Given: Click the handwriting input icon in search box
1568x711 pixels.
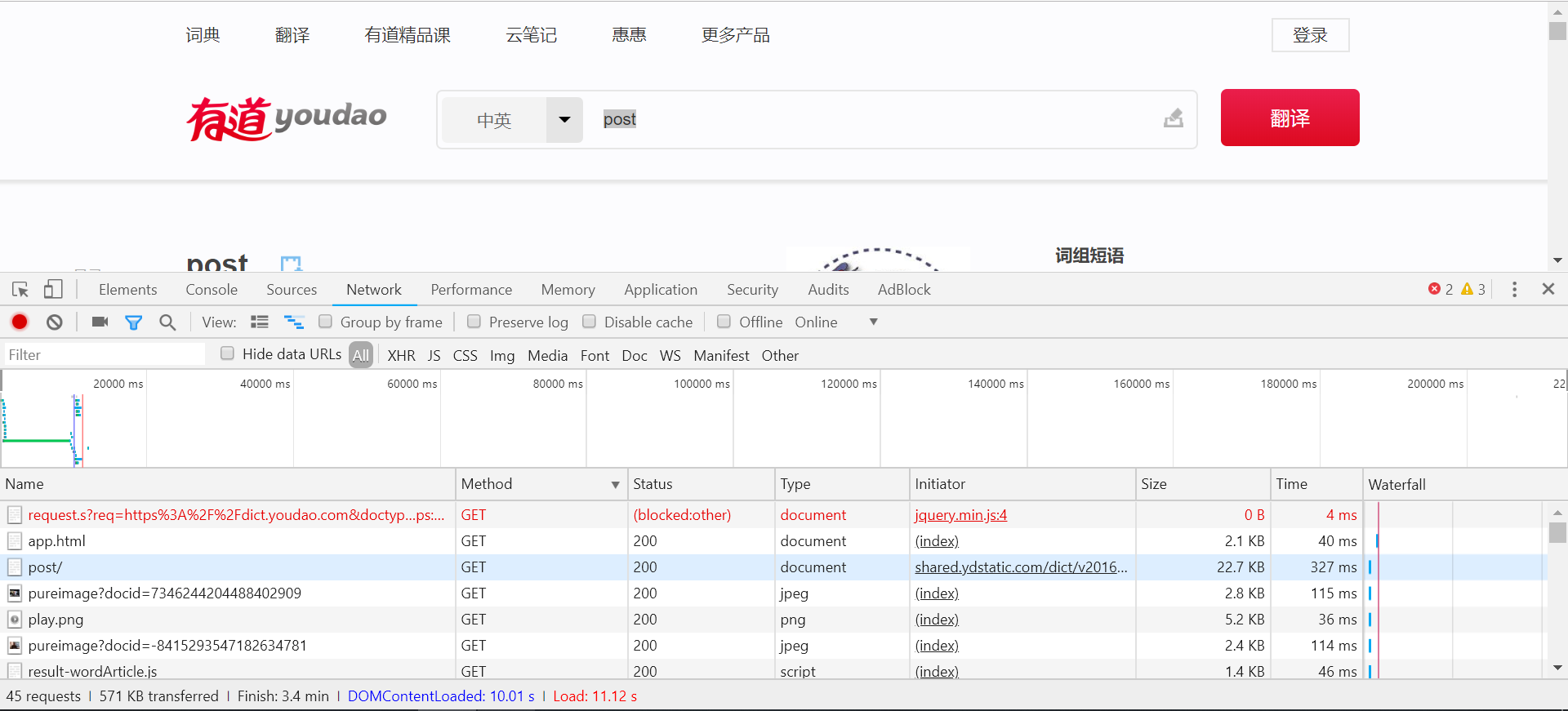Looking at the screenshot, I should (1174, 119).
